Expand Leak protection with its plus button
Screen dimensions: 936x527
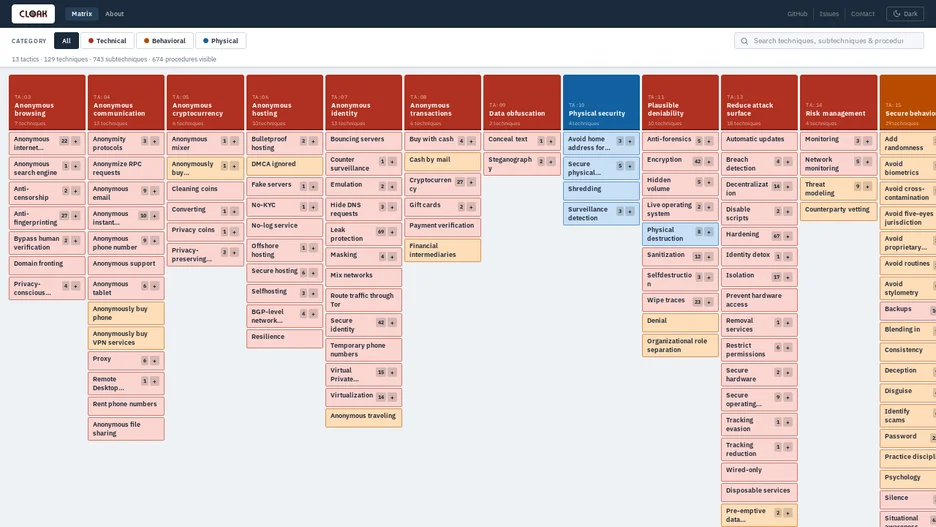(392, 232)
